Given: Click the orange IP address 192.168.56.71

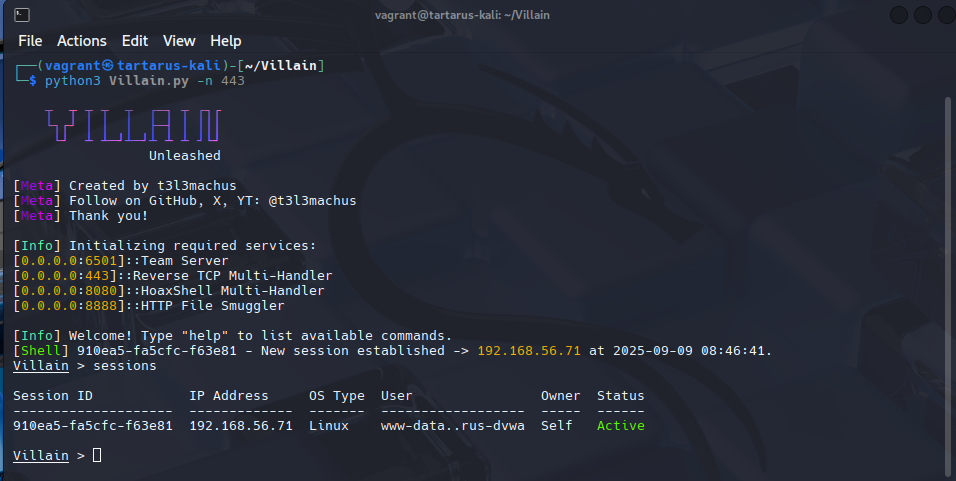Looking at the screenshot, I should 530,351.
